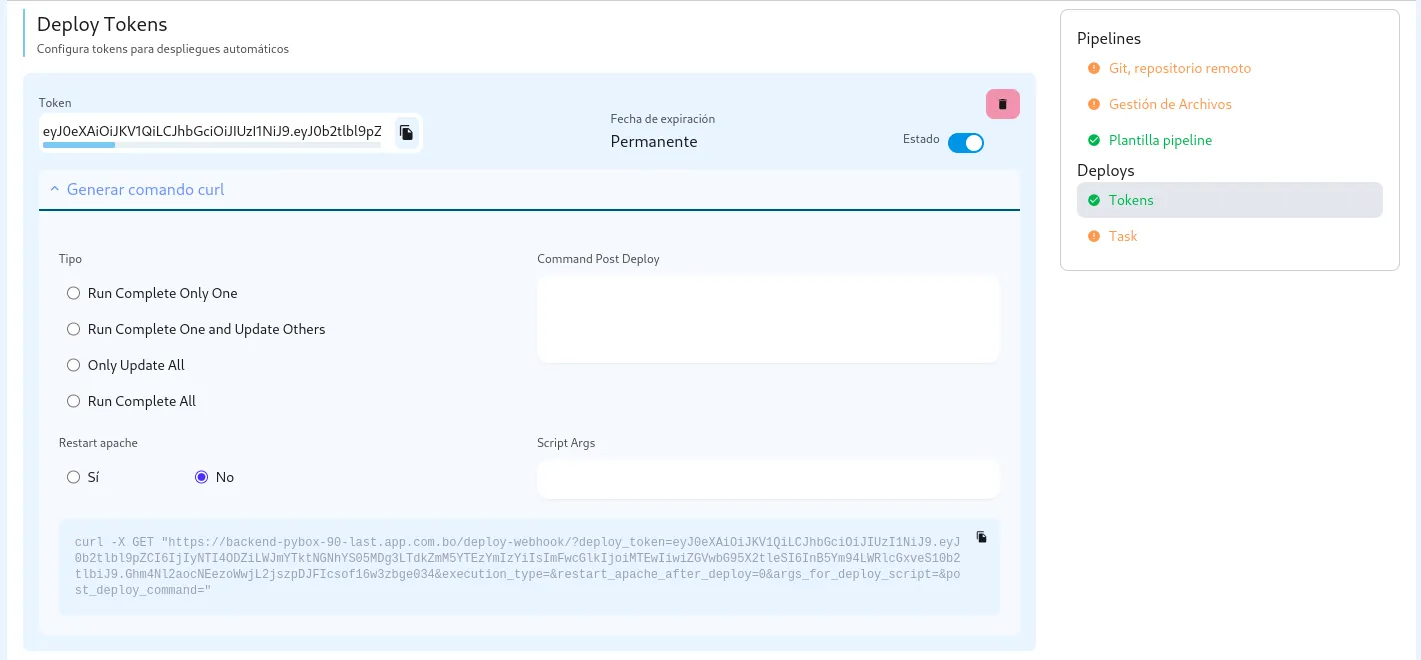Focus the Command Post Deploy text area
The height and width of the screenshot is (660, 1421).
(x=768, y=319)
